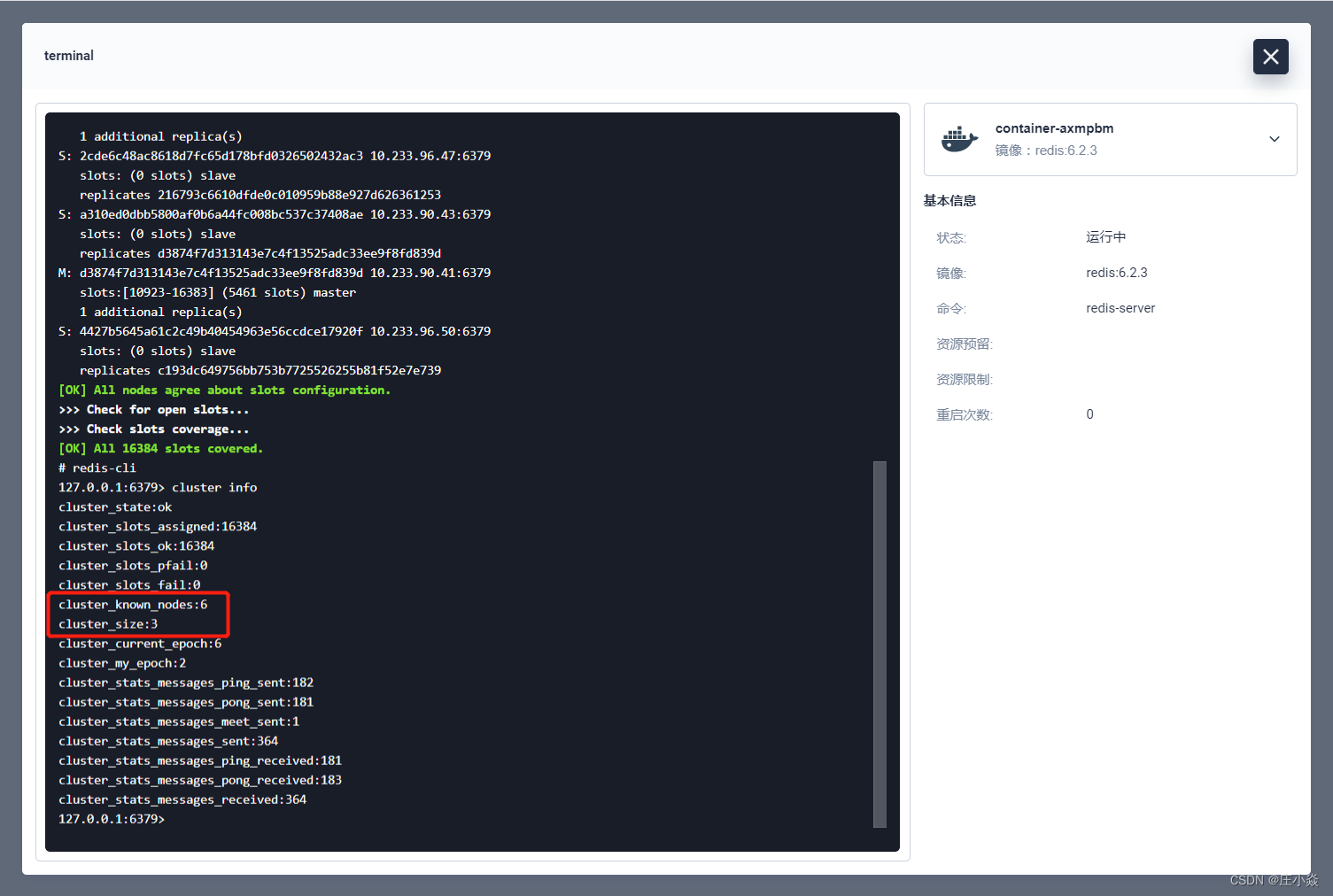Viewport: 1333px width, 896px height.
Task: Click 'replicates 216793c6610dfde0c010959b88e927d626361253' line
Action: tap(260, 196)
